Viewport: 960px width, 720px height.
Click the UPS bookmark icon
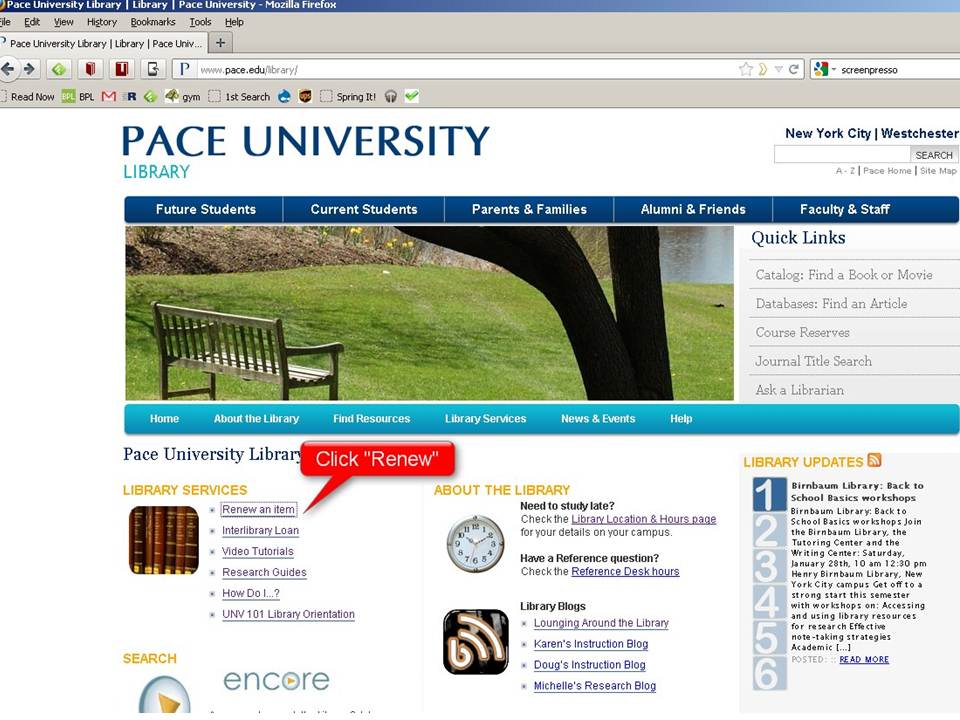pyautogui.click(x=305, y=96)
